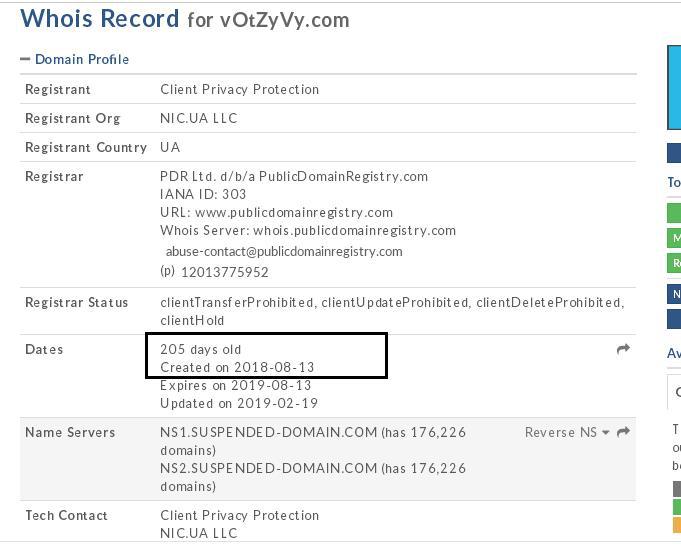Click the Expires on 2019-08-13 date
This screenshot has width=681, height=554.
point(235,385)
